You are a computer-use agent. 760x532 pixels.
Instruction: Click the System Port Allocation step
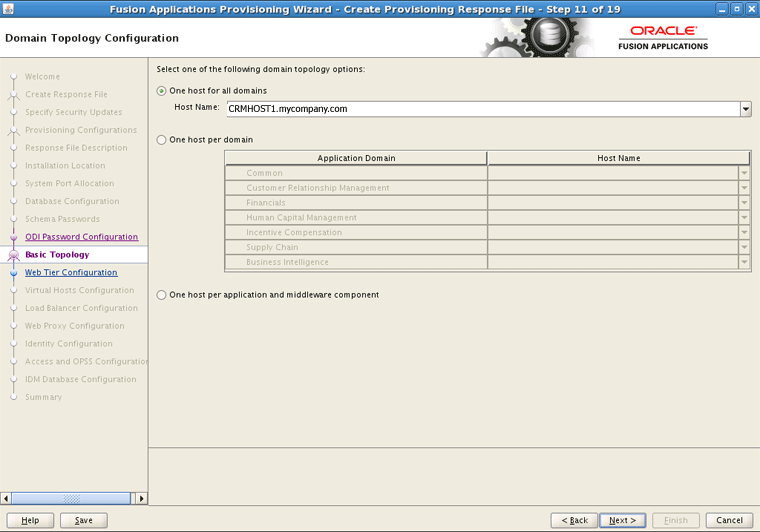pyautogui.click(x=70, y=184)
